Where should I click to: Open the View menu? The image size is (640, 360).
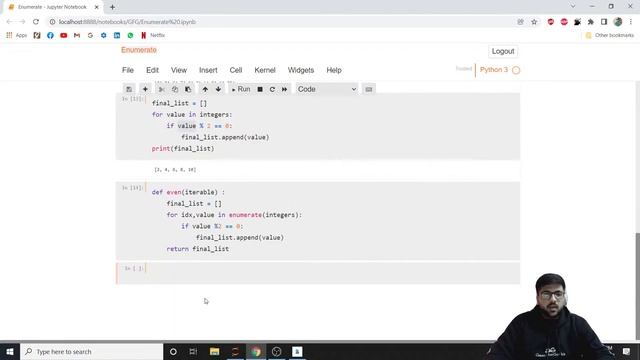179,70
